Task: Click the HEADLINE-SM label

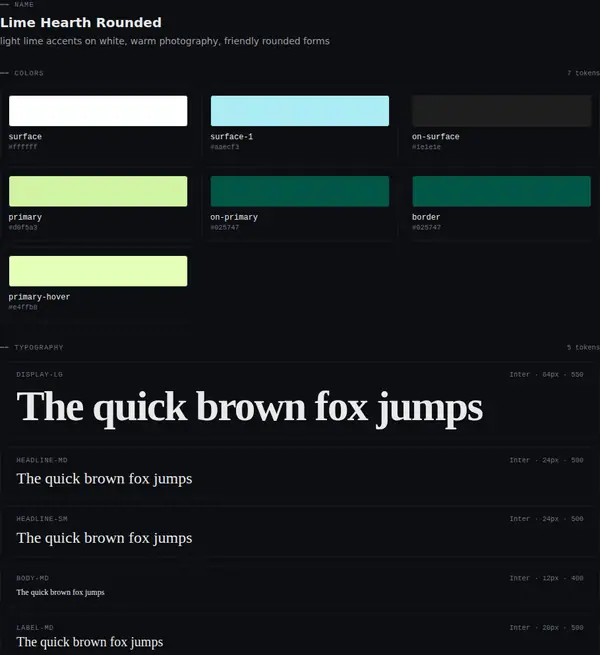Action: click(42, 519)
